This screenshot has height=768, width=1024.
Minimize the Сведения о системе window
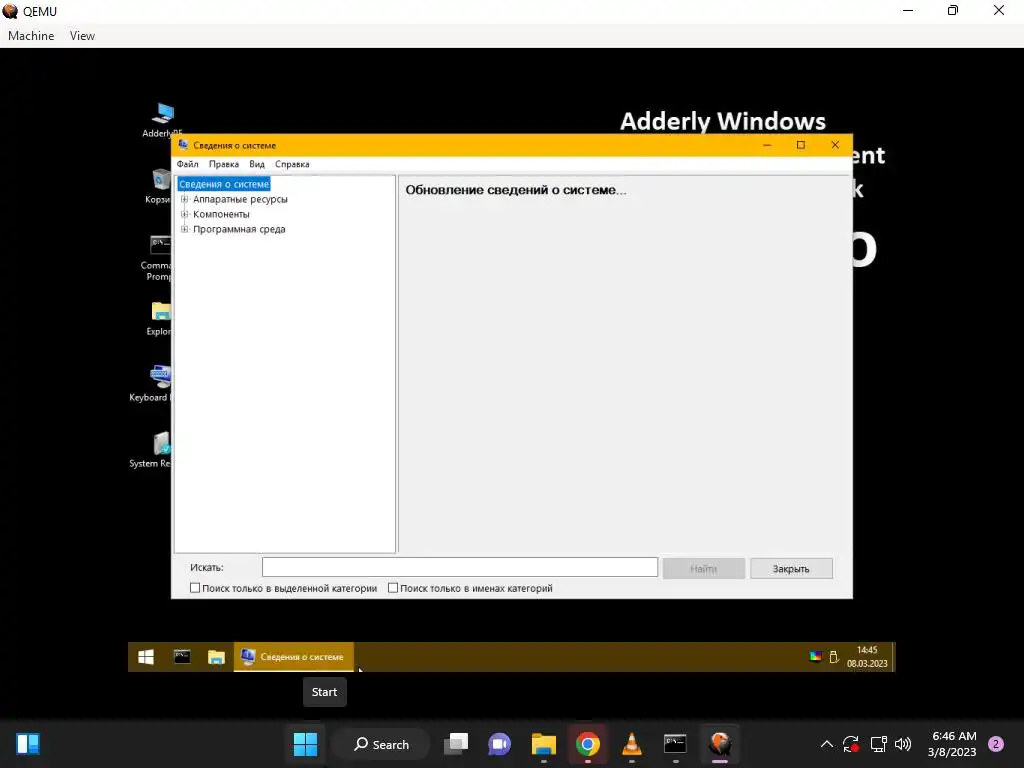coord(767,145)
